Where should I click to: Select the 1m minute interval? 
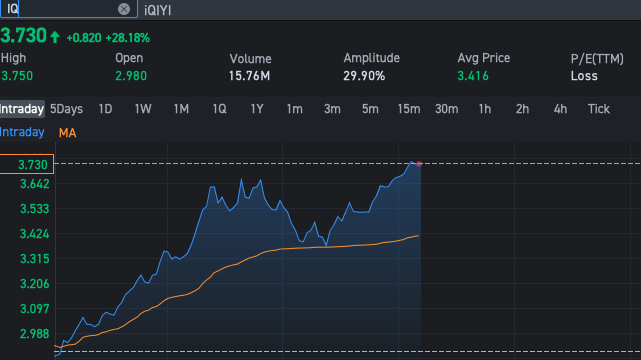tap(294, 109)
